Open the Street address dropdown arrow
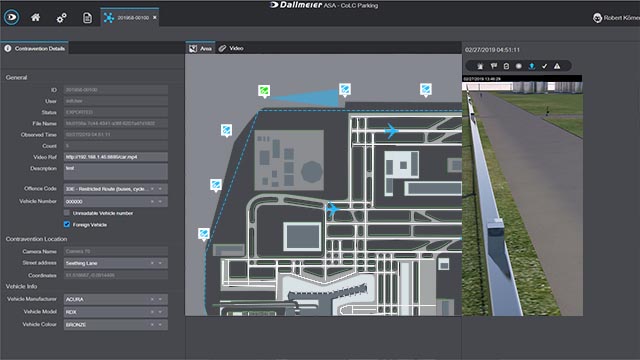 [x=160, y=263]
